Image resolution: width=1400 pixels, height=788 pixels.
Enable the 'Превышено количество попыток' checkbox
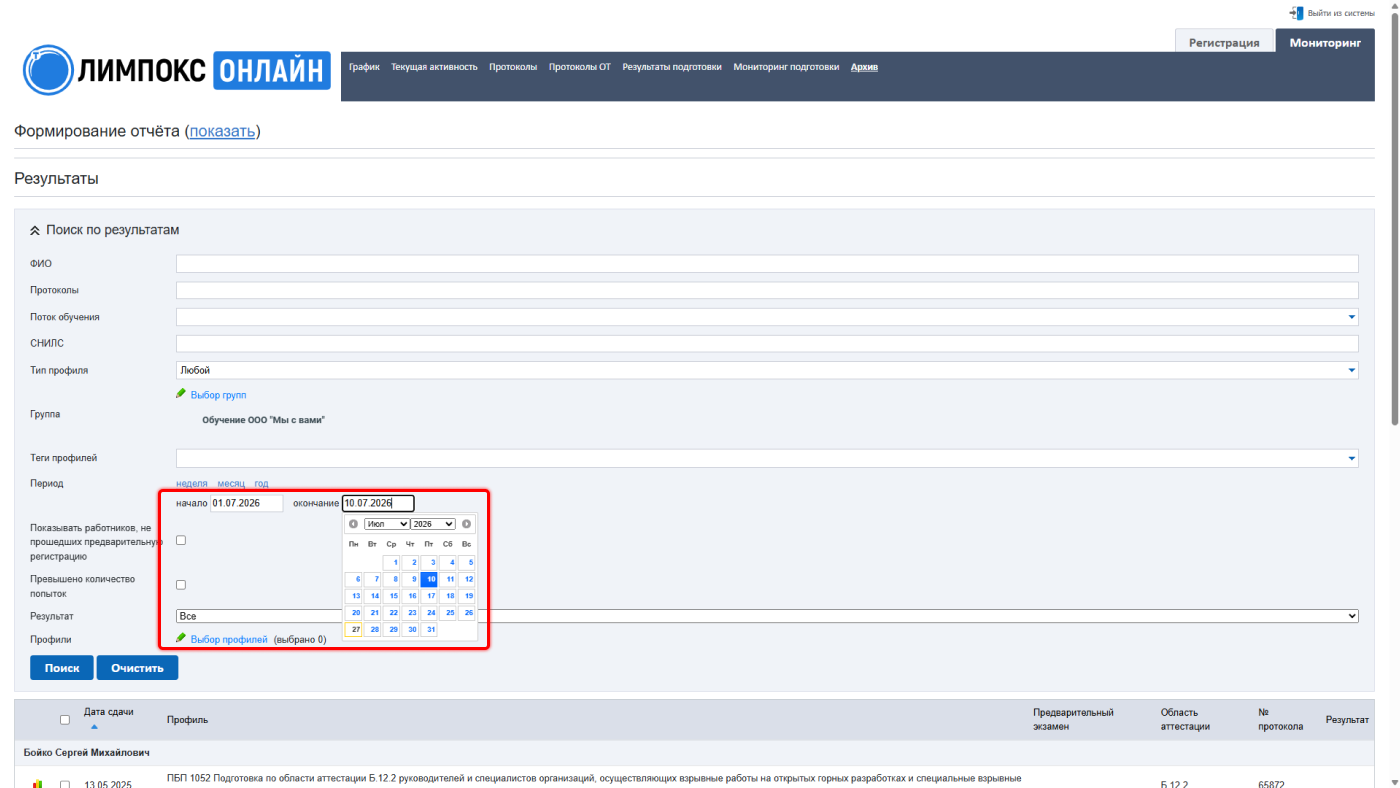(181, 585)
